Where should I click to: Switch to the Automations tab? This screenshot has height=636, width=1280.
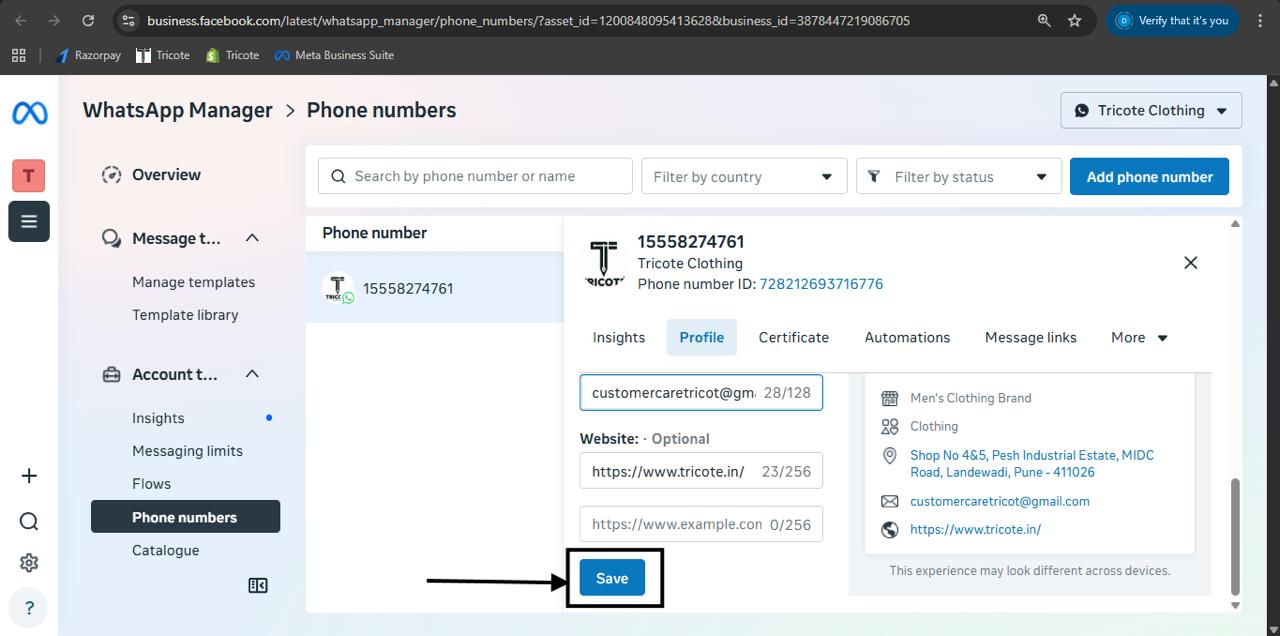pos(907,338)
